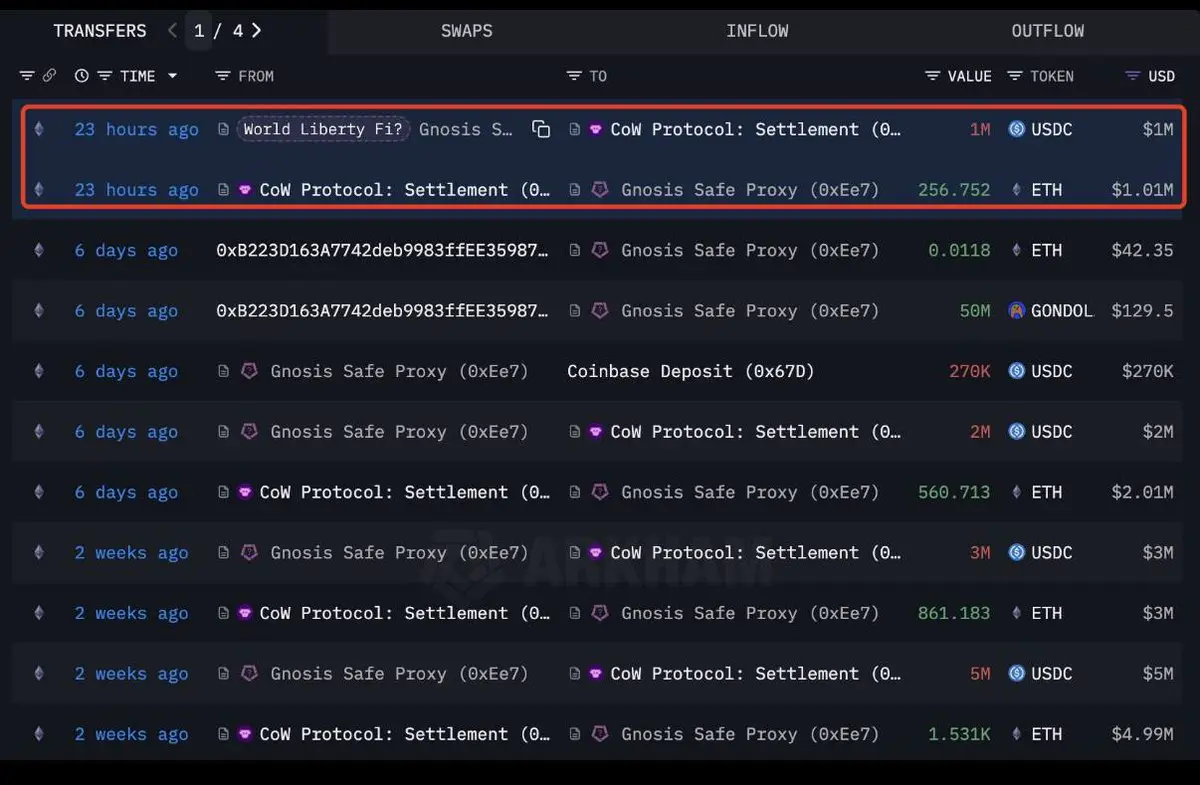Open the Gnosis Safe Proxy recipient on the 0.0118 ETH row

point(750,250)
